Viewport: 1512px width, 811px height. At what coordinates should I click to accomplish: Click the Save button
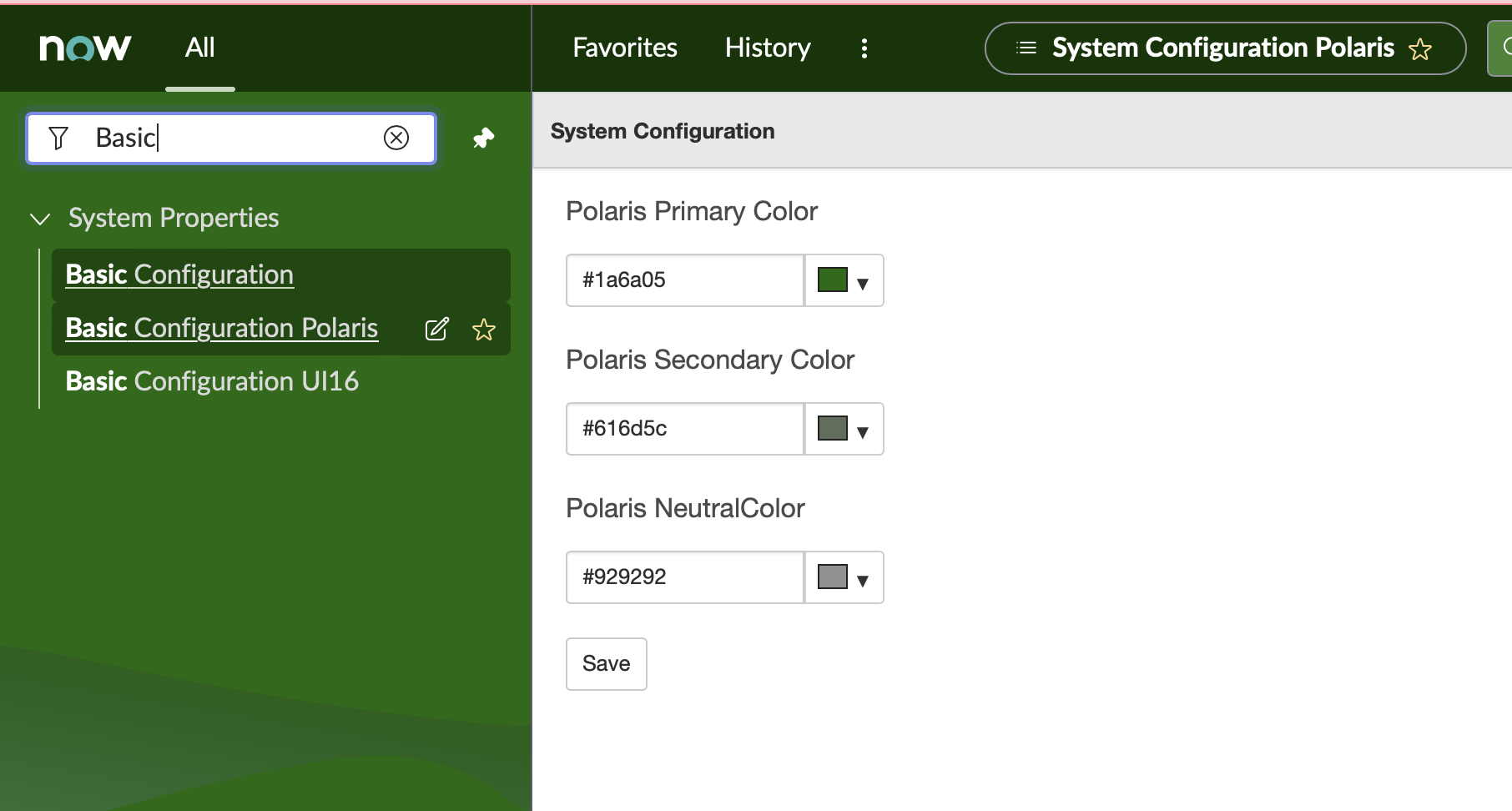[x=606, y=663]
